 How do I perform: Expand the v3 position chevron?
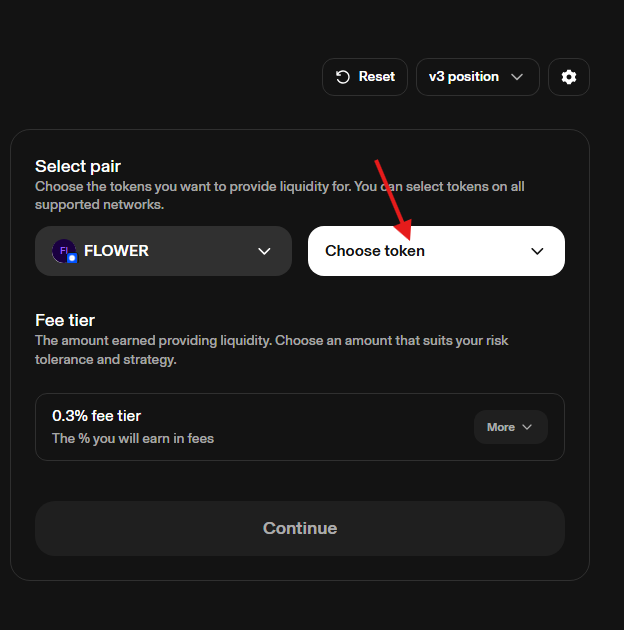coord(517,77)
